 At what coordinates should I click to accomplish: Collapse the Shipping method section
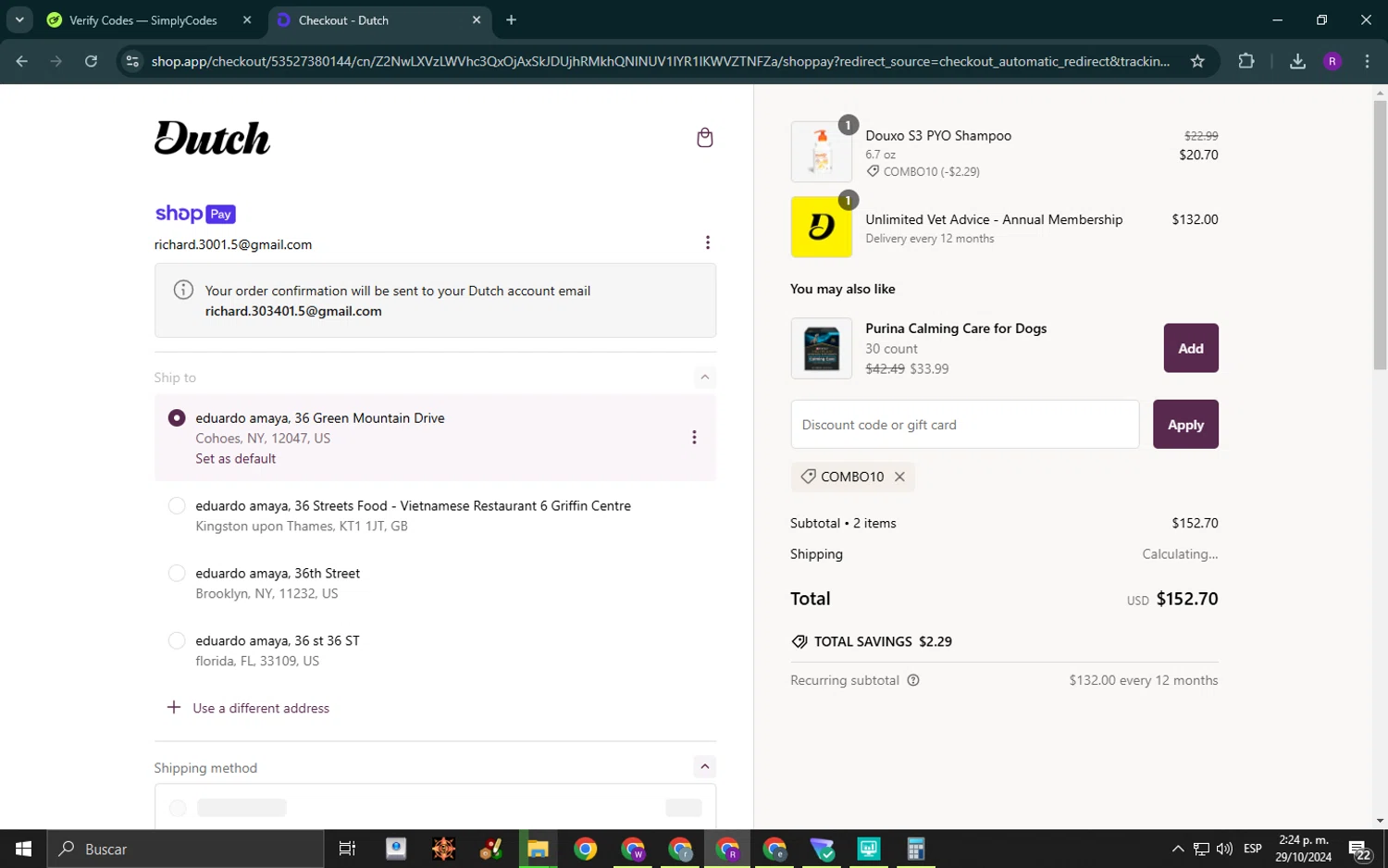[x=705, y=766]
